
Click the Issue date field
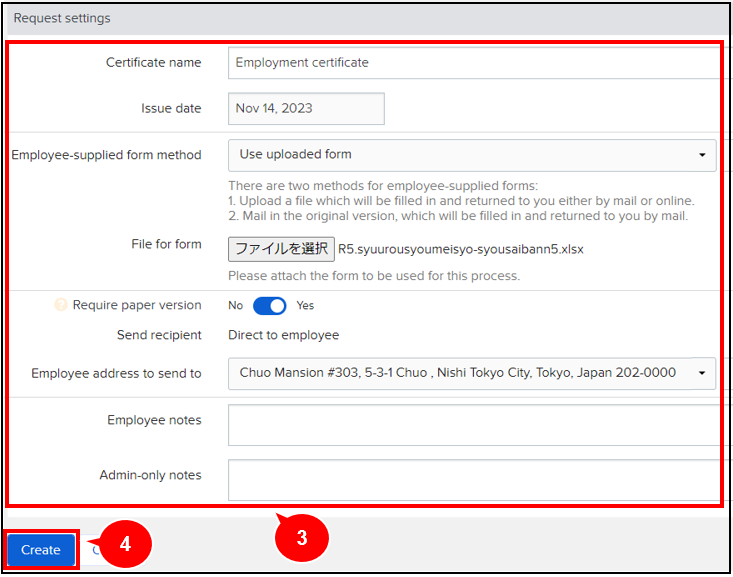coord(306,109)
